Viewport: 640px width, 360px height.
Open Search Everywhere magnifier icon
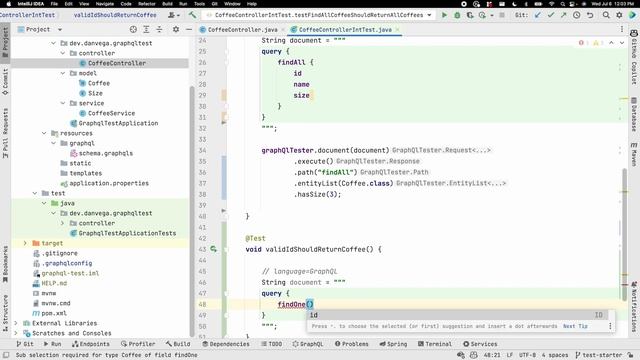(606, 15)
